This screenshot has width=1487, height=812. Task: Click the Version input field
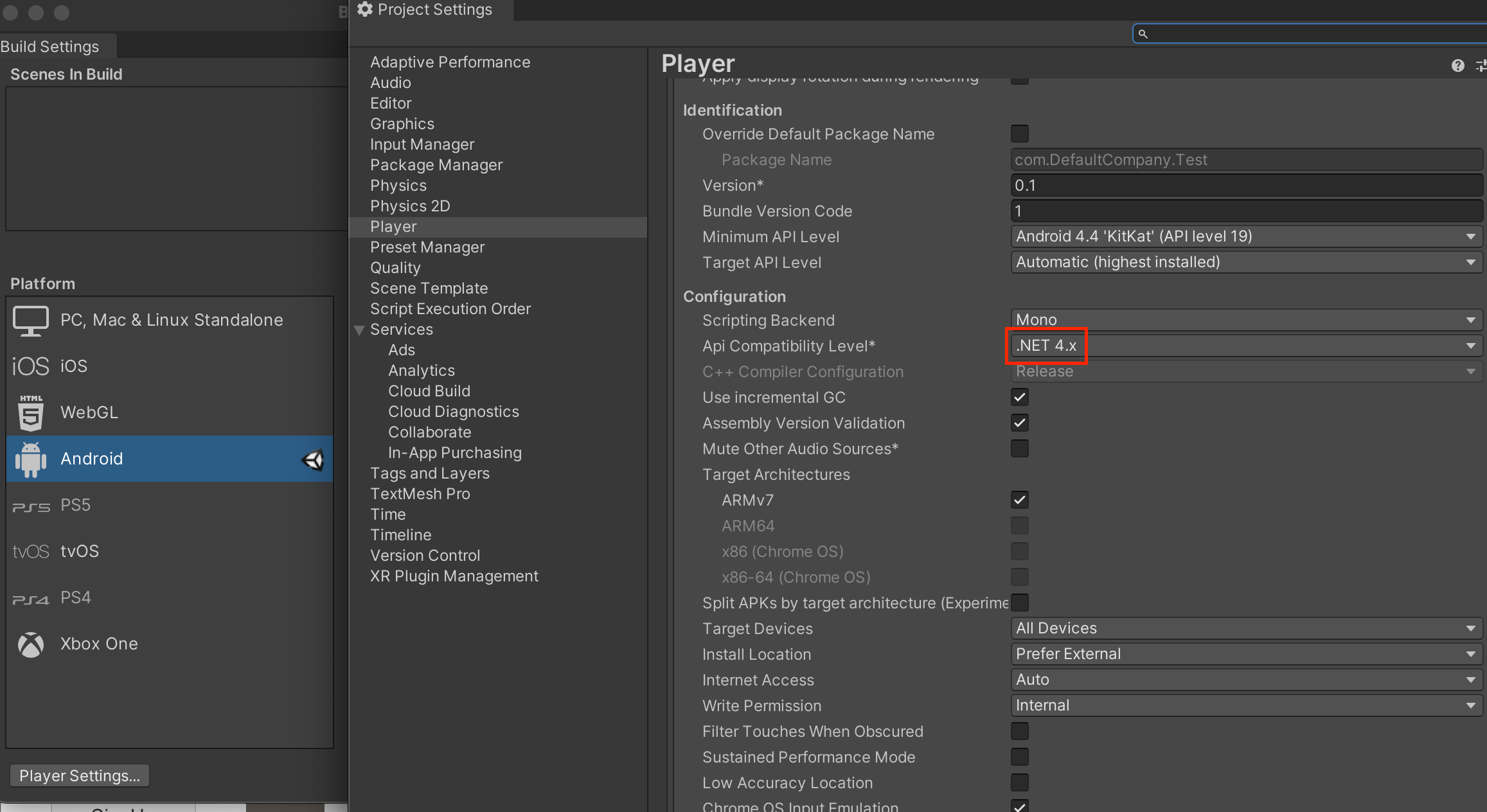(1246, 185)
